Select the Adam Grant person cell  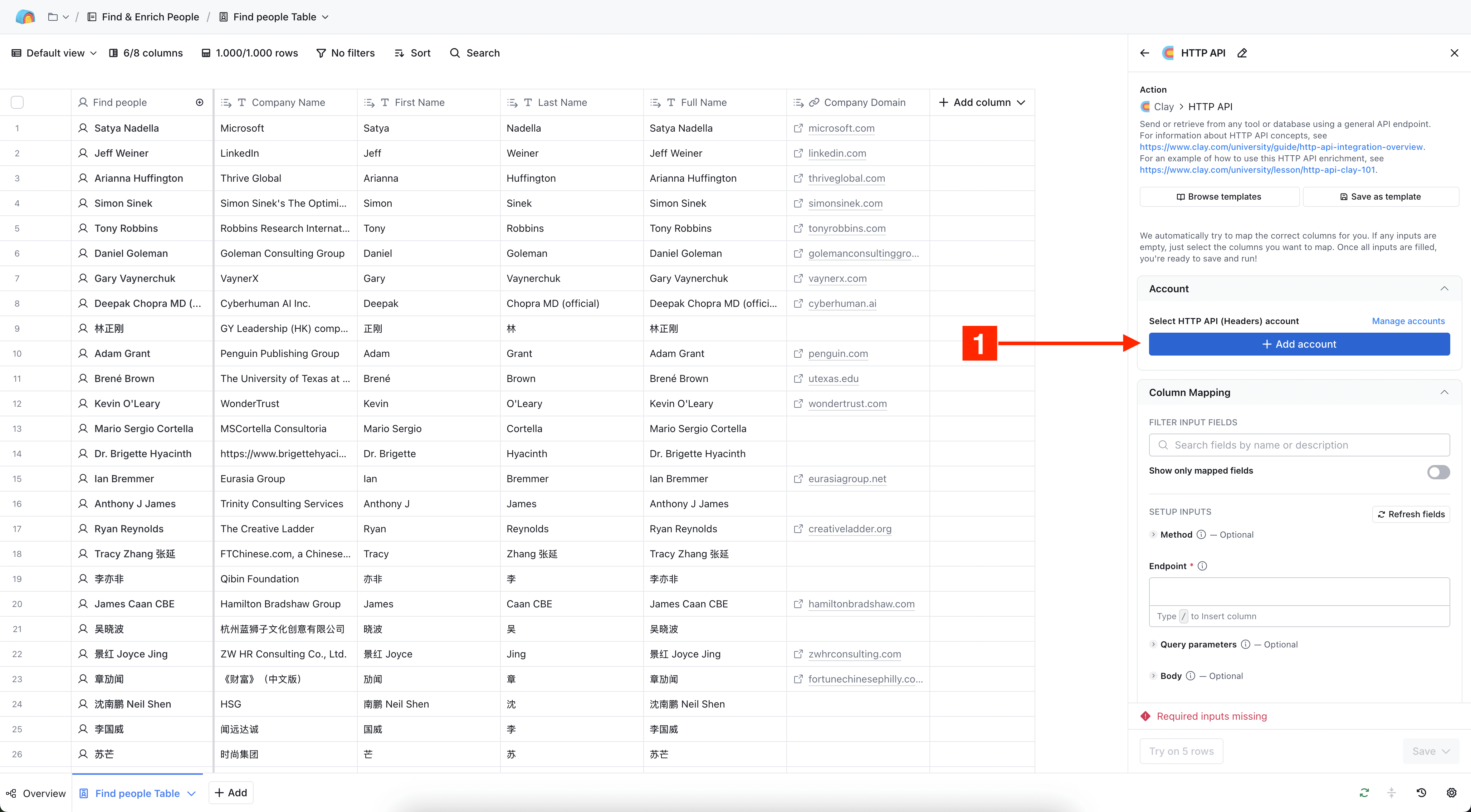[x=142, y=353]
